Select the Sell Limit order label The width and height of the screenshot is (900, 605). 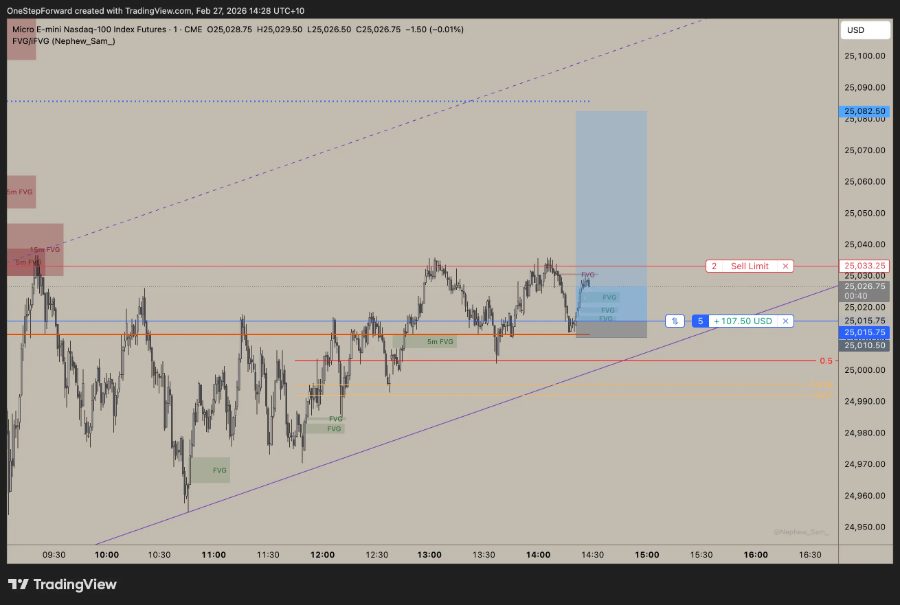(x=749, y=266)
